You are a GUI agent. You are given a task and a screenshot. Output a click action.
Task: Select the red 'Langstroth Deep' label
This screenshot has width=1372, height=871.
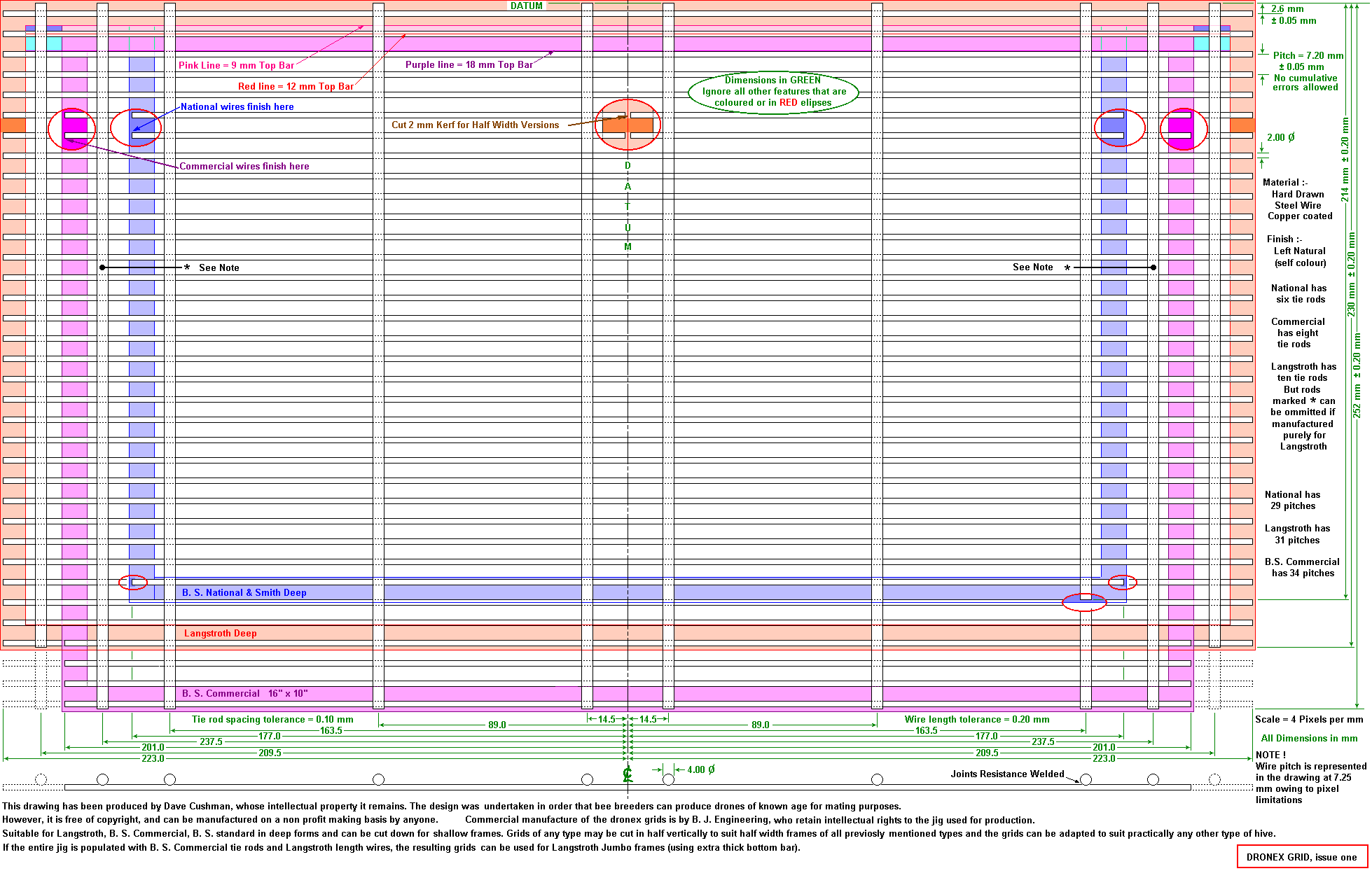pos(220,633)
